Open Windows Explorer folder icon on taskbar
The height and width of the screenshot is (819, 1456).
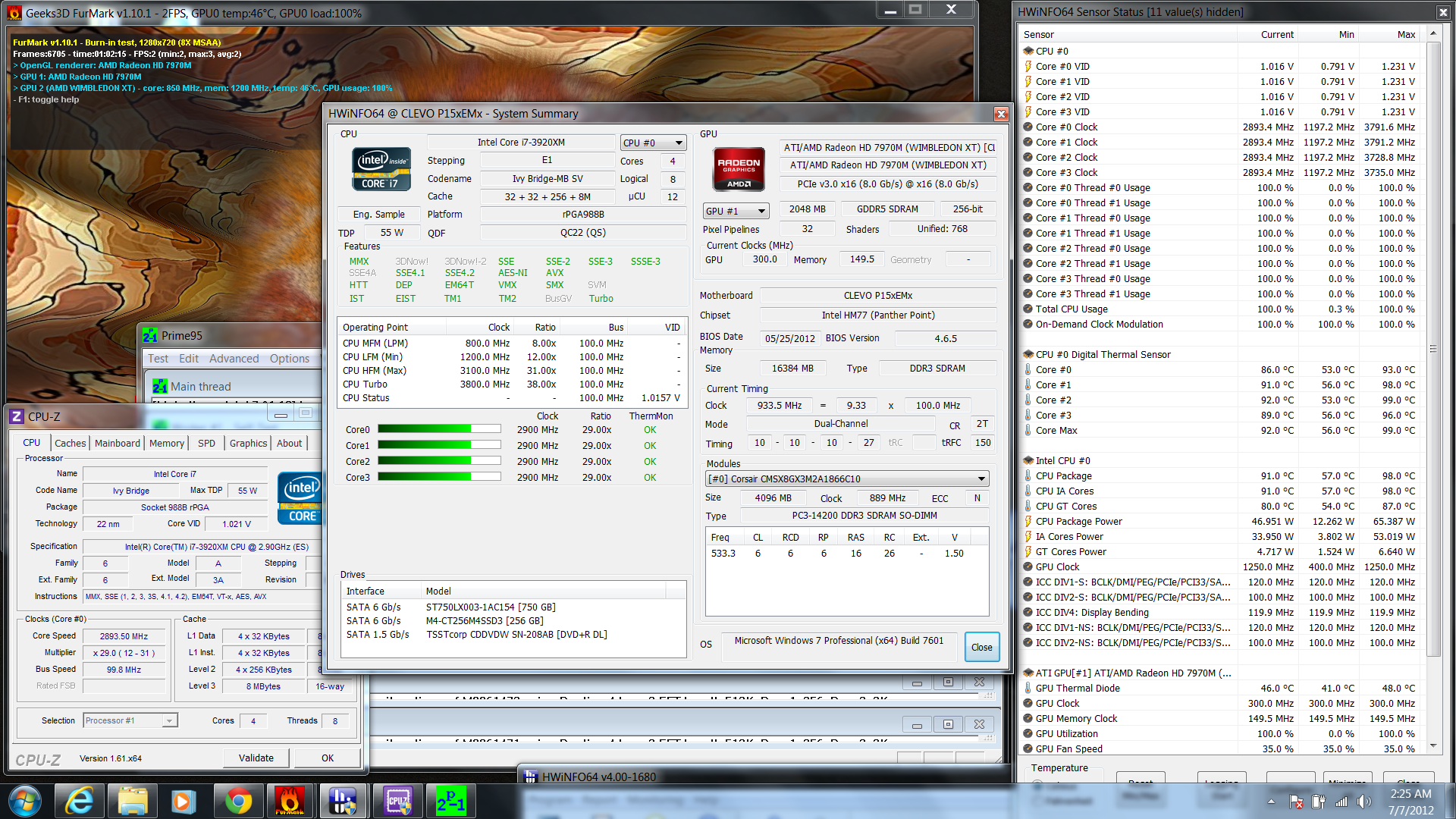pyautogui.click(x=132, y=801)
